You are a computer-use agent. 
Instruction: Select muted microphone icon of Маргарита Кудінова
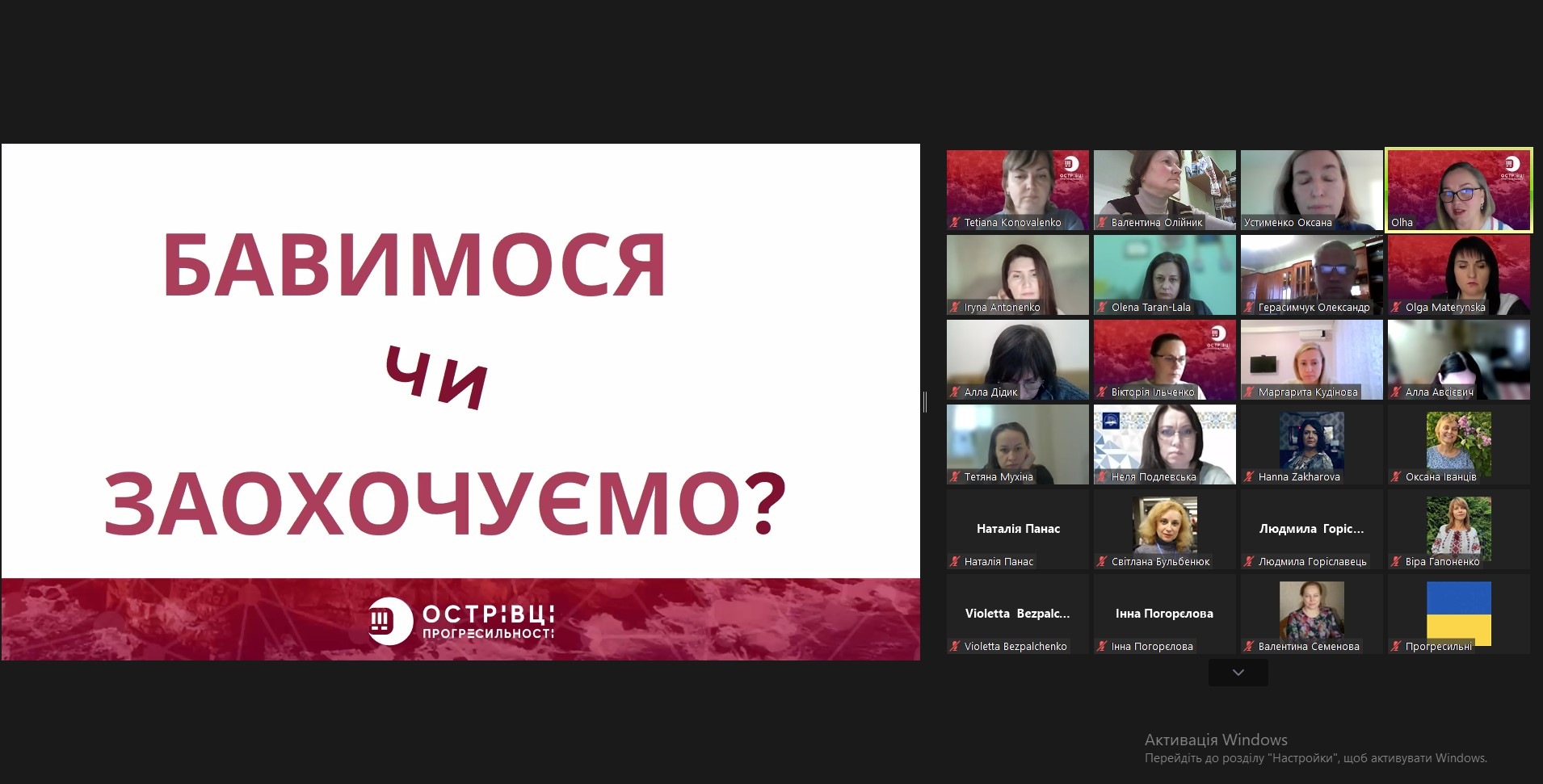pos(1249,392)
